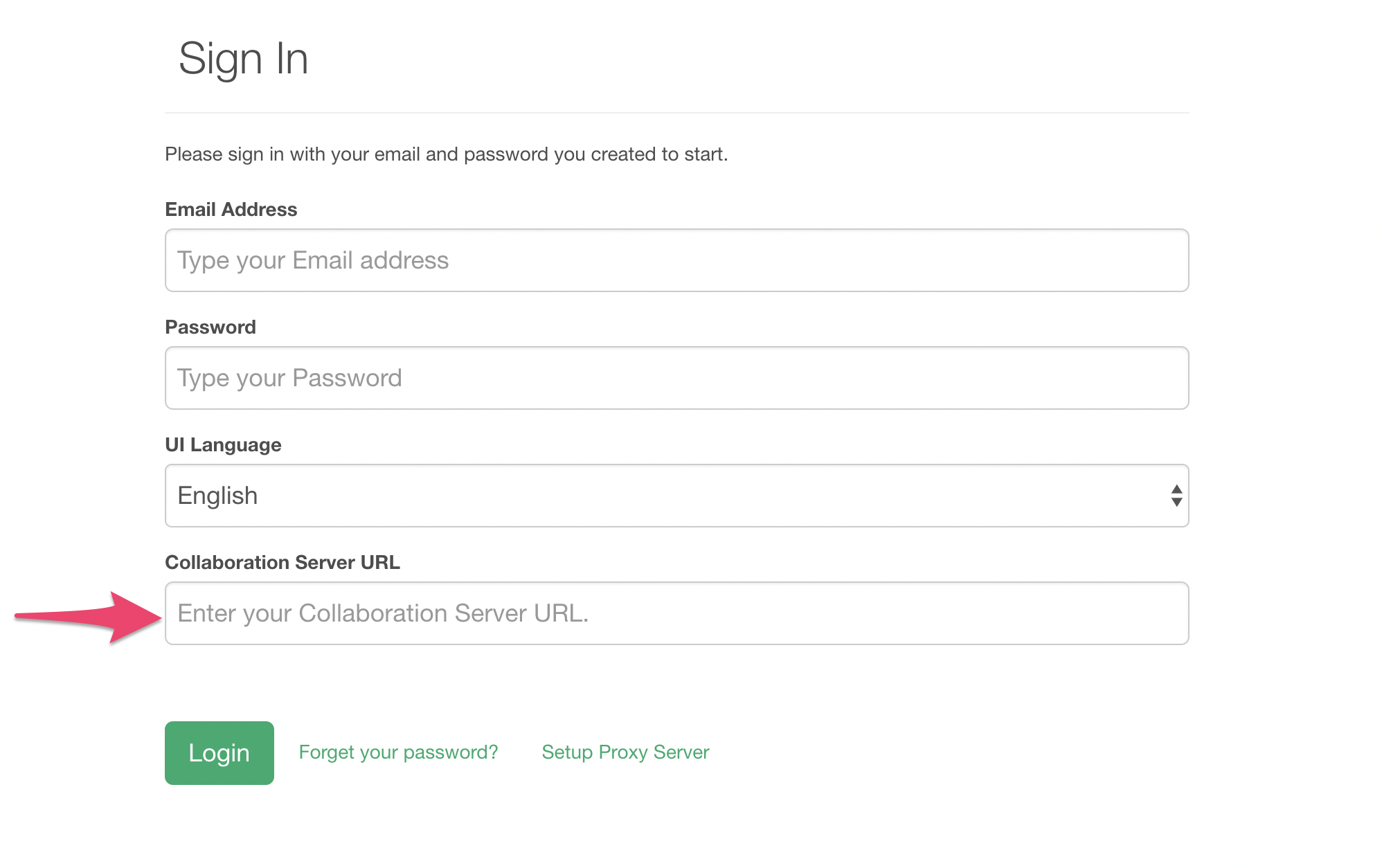The width and height of the screenshot is (1382, 868).
Task: Click the selected English language value
Action: pos(217,496)
